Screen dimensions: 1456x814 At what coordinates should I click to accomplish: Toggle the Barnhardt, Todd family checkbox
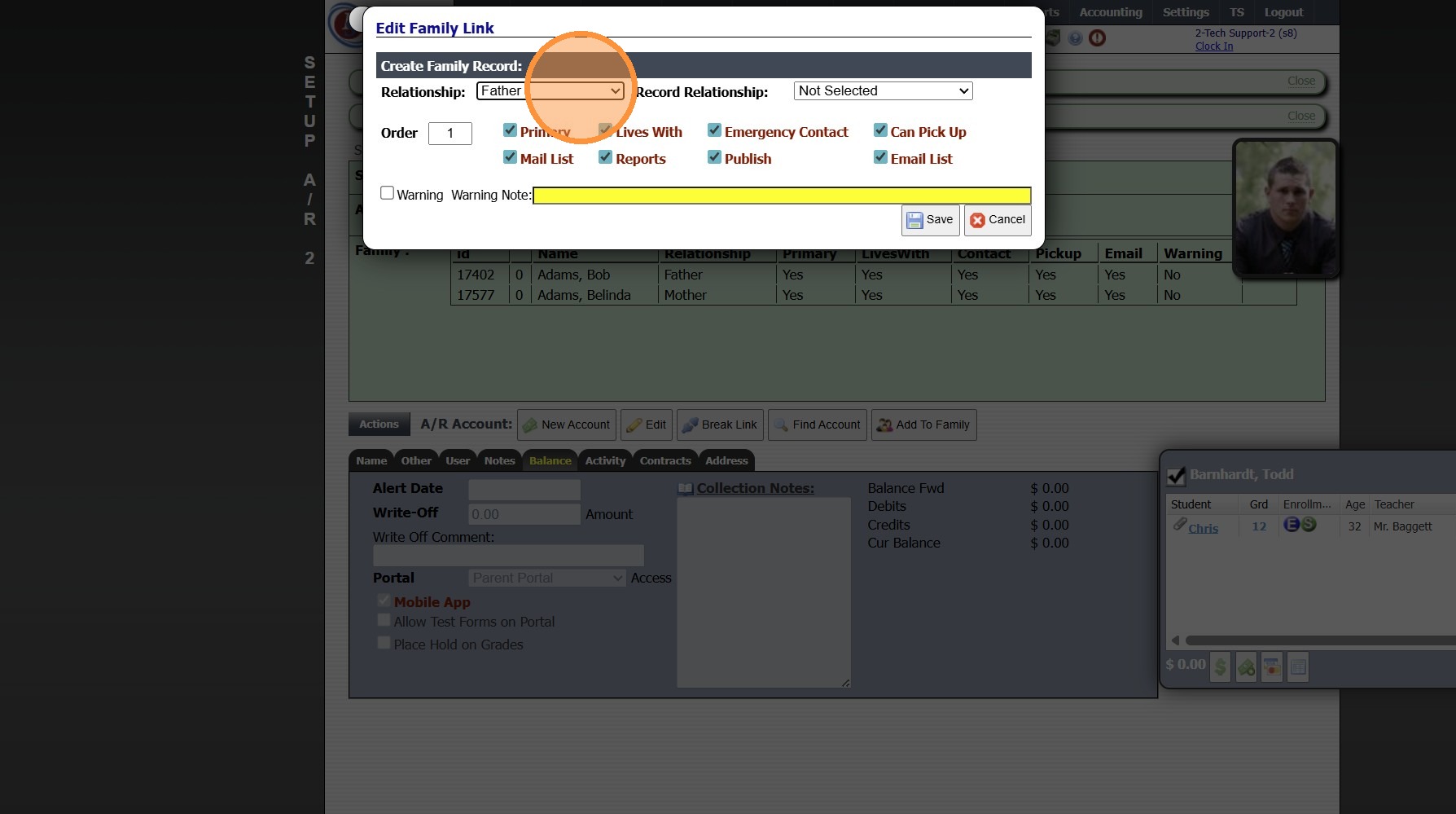point(1176,475)
